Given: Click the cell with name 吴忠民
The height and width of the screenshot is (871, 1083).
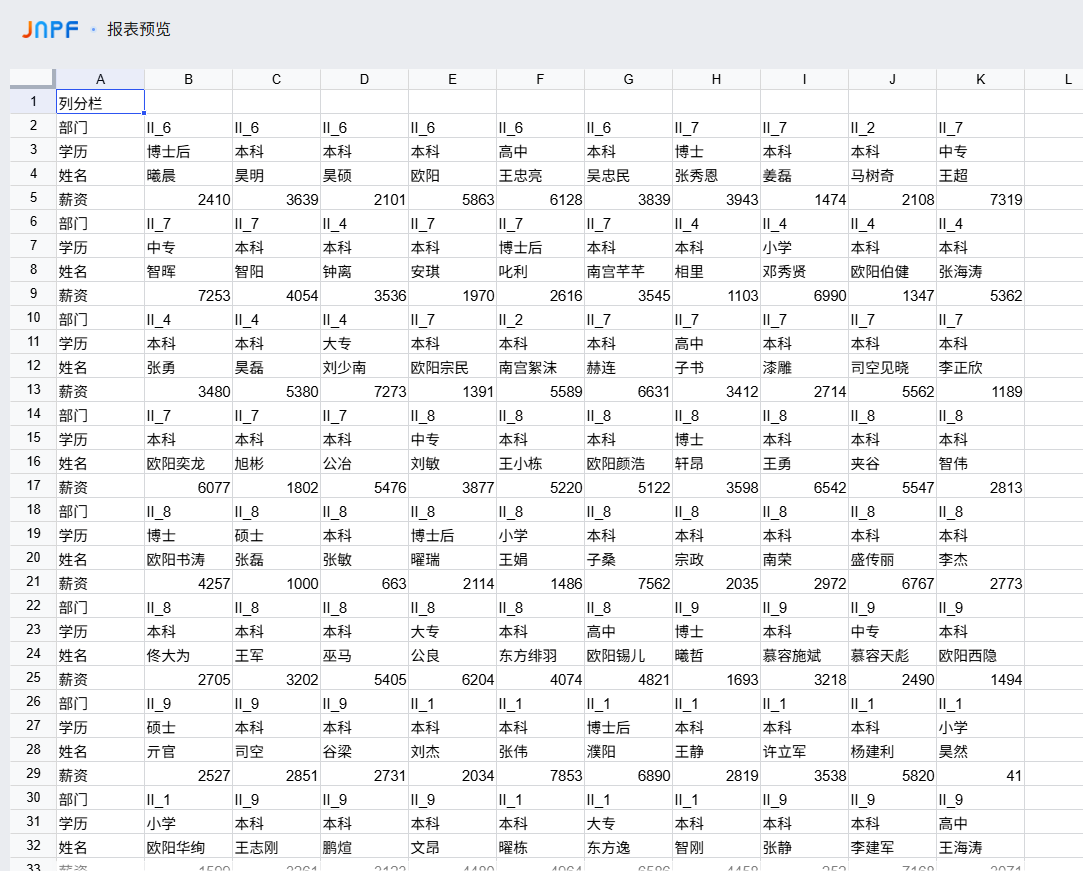Looking at the screenshot, I should click(x=629, y=175).
